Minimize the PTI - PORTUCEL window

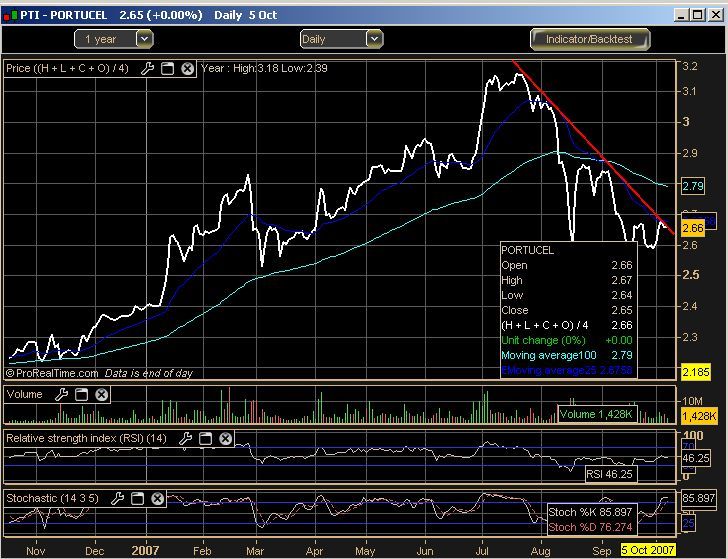681,15
